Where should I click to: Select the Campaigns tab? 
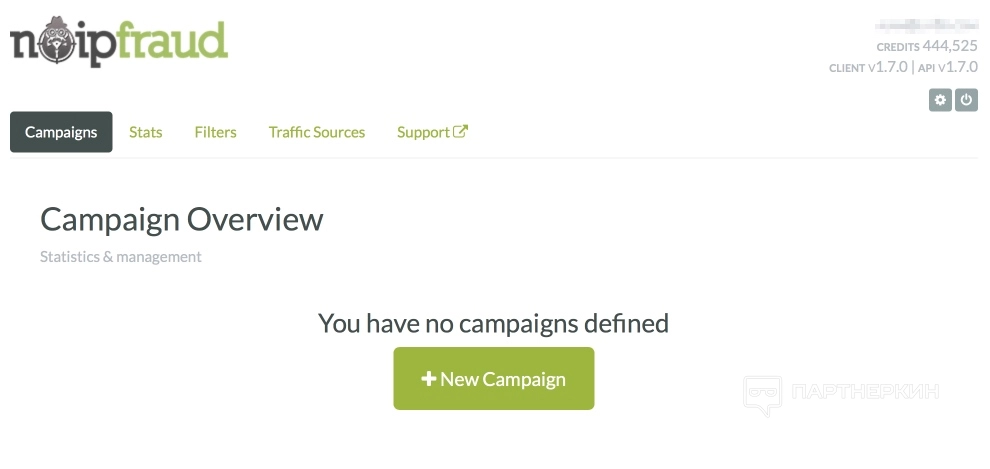click(x=61, y=132)
